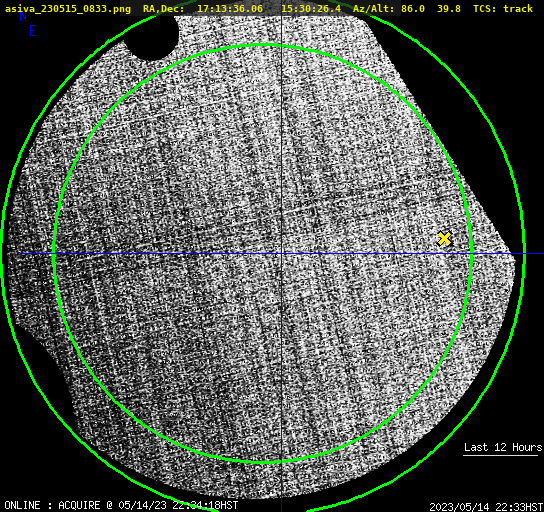Click the black circular mask near top

pos(152,36)
